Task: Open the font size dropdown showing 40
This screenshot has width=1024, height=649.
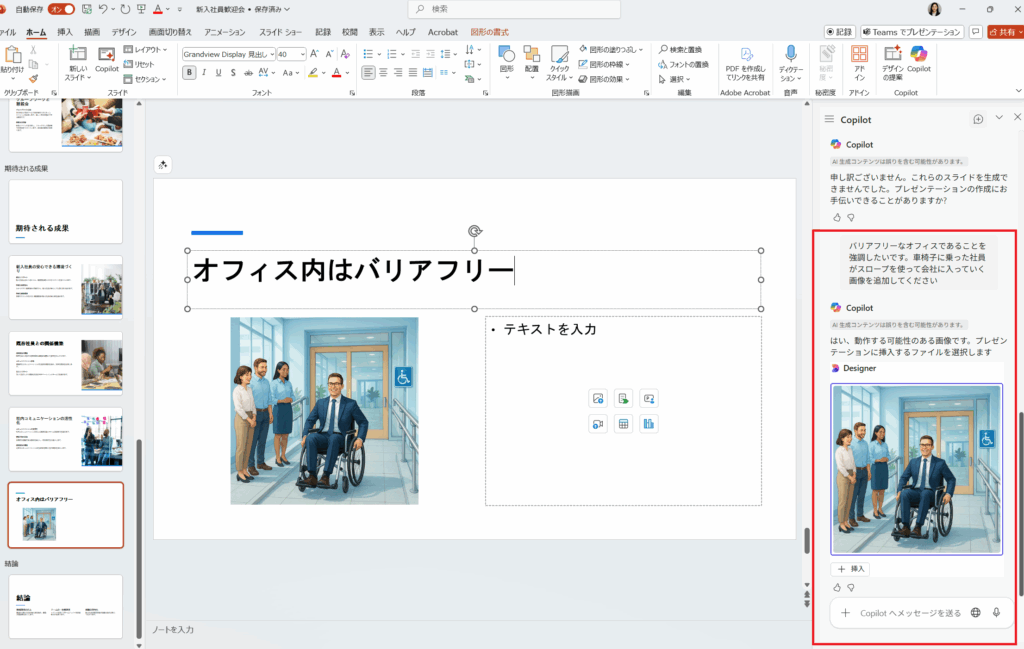Action: click(x=302, y=54)
